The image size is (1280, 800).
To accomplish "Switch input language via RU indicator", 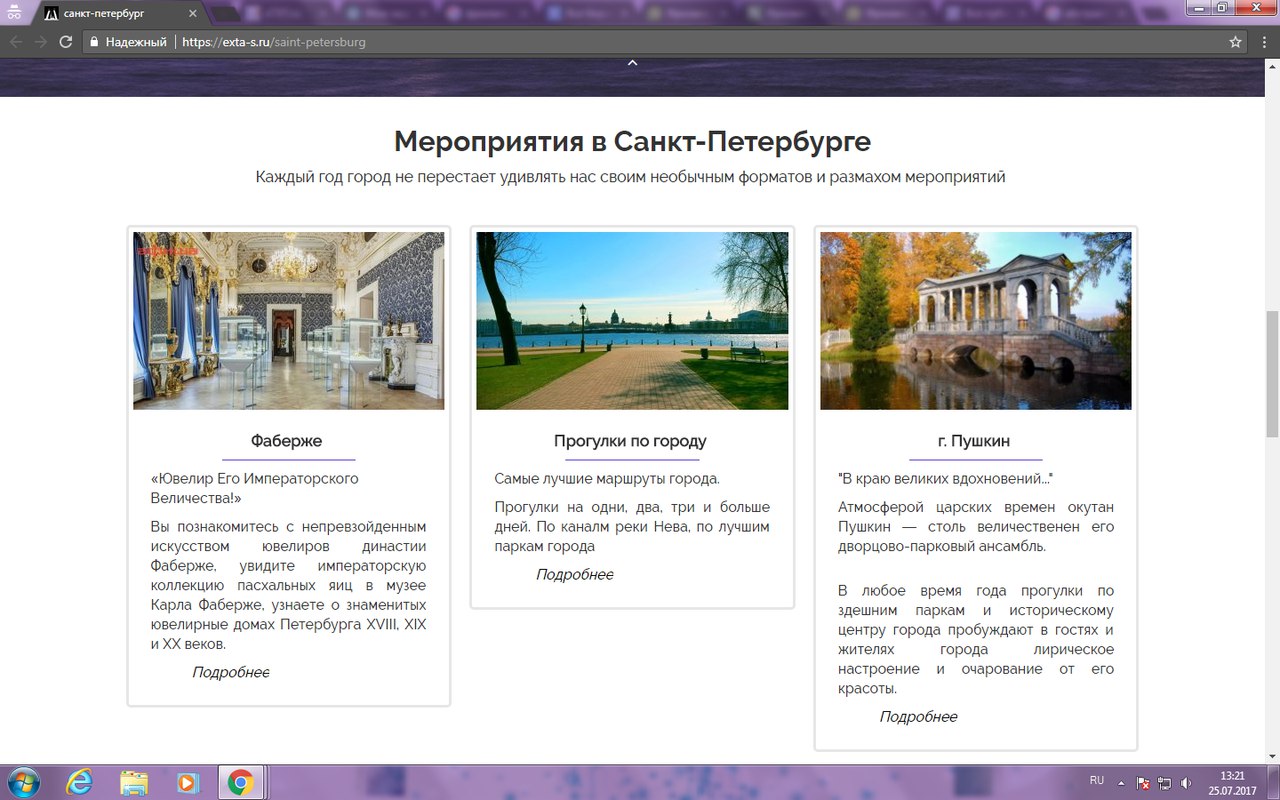I will (1097, 779).
